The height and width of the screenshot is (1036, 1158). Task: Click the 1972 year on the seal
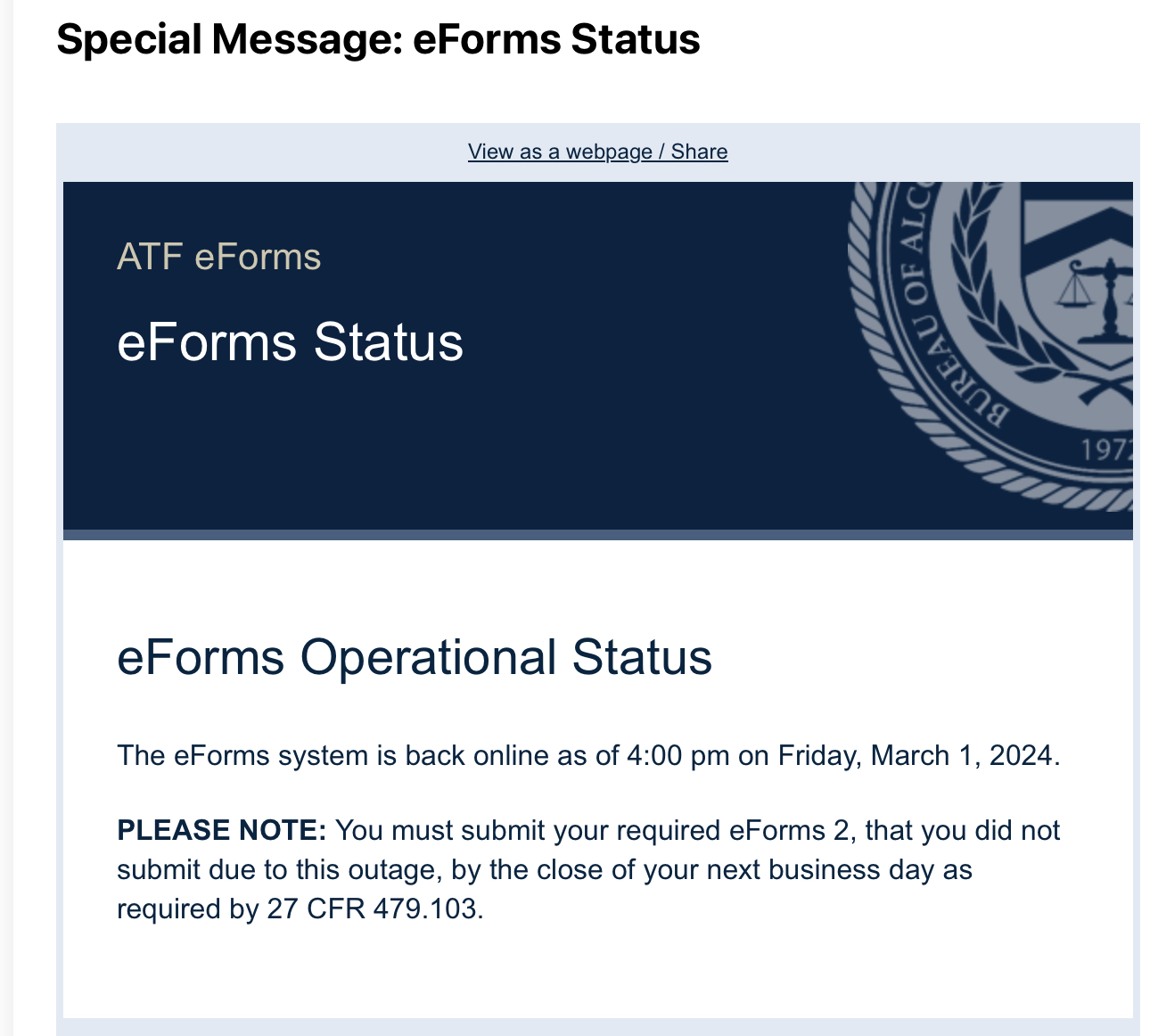[x=1105, y=449]
